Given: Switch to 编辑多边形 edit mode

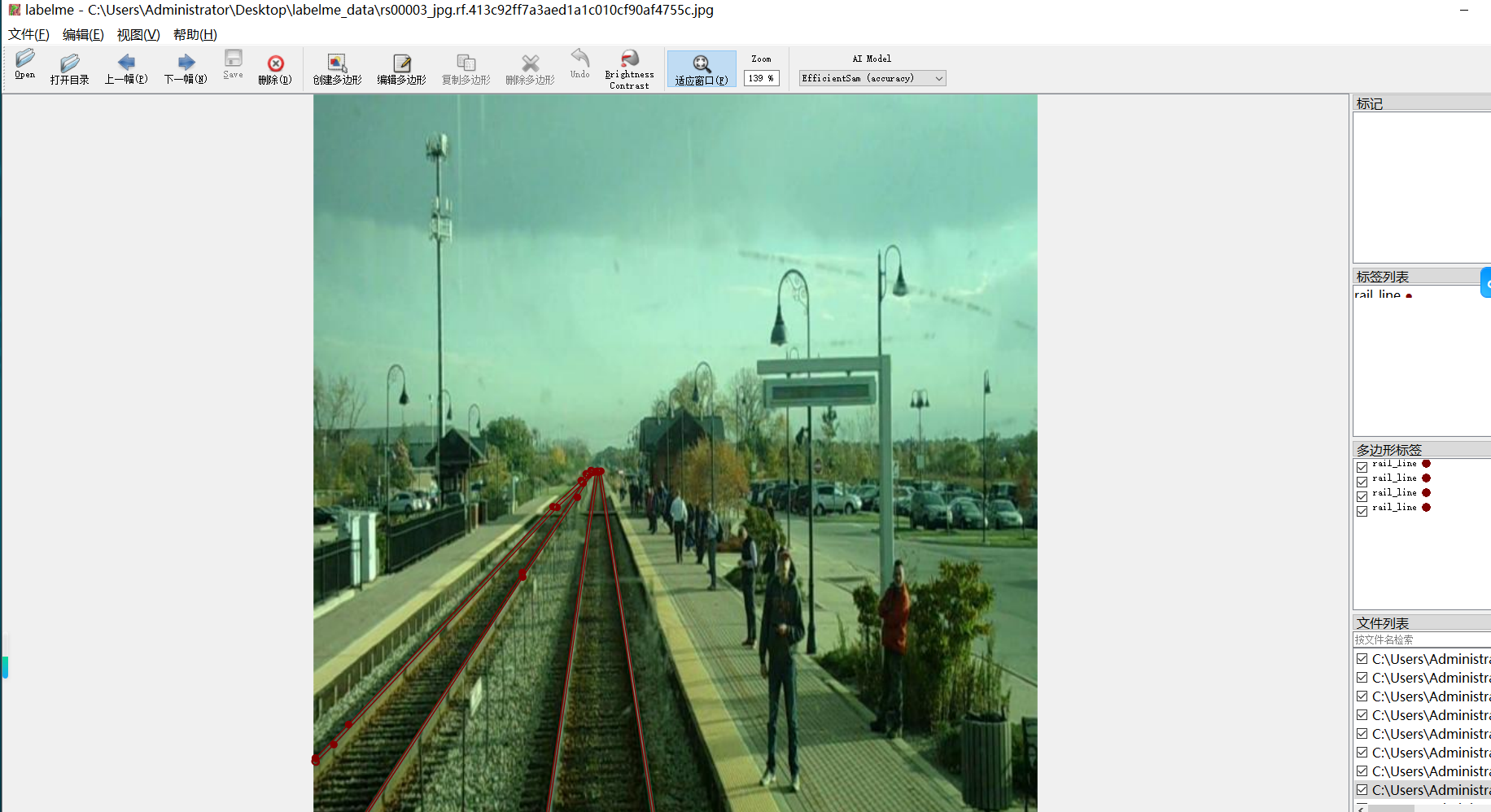Looking at the screenshot, I should 401,68.
